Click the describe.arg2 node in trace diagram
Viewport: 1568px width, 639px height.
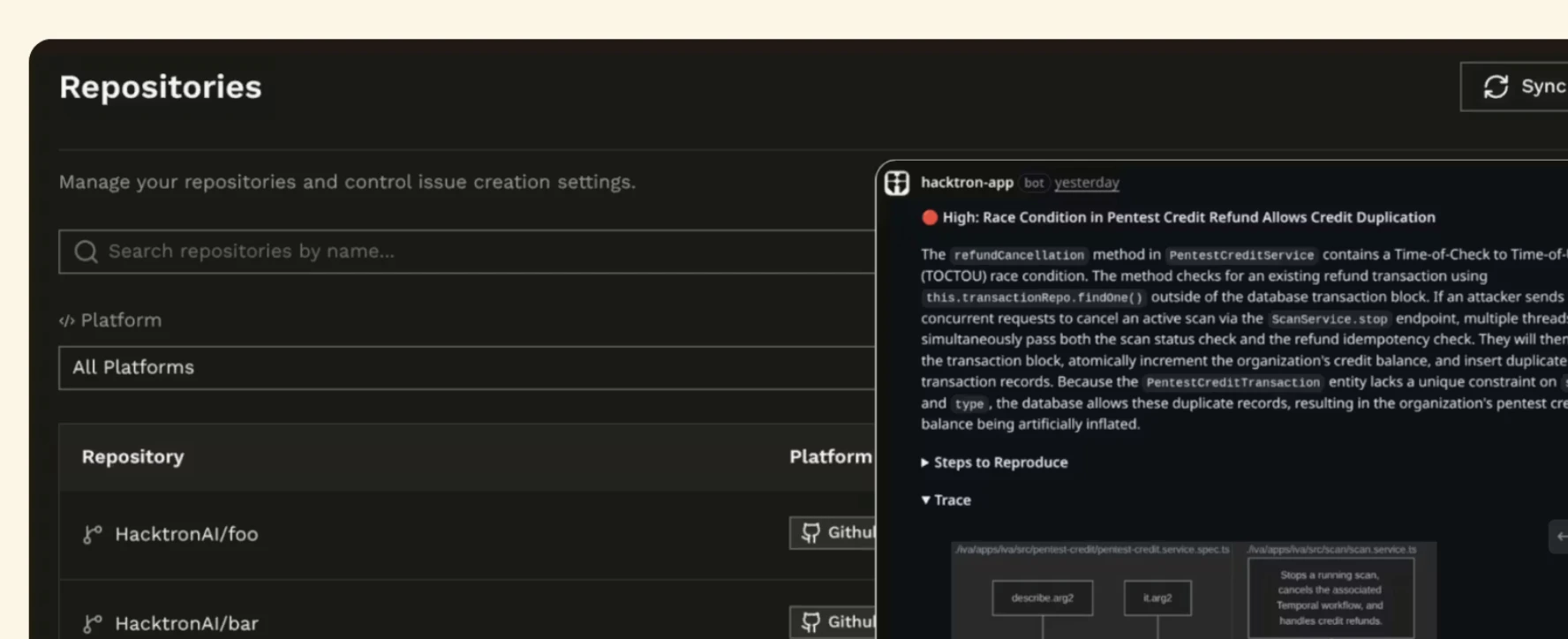point(1043,598)
